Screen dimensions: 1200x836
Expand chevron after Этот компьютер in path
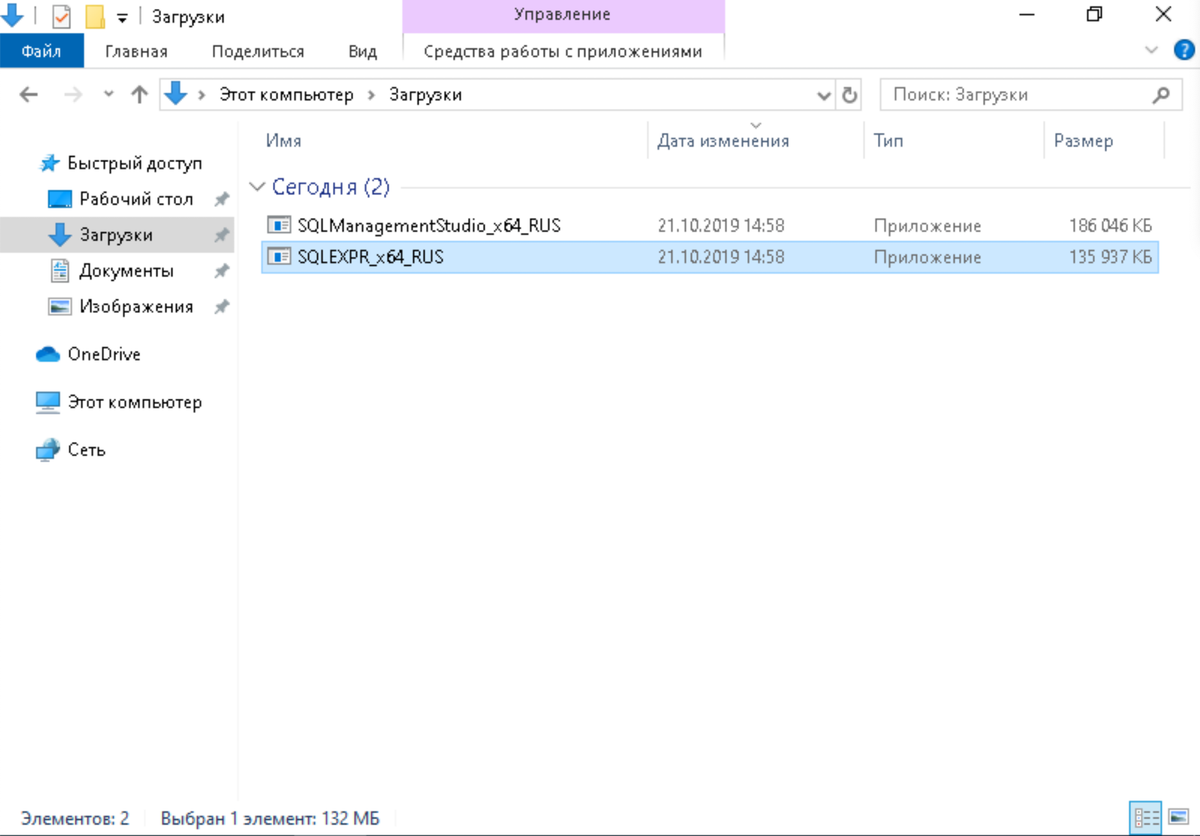pos(371,95)
